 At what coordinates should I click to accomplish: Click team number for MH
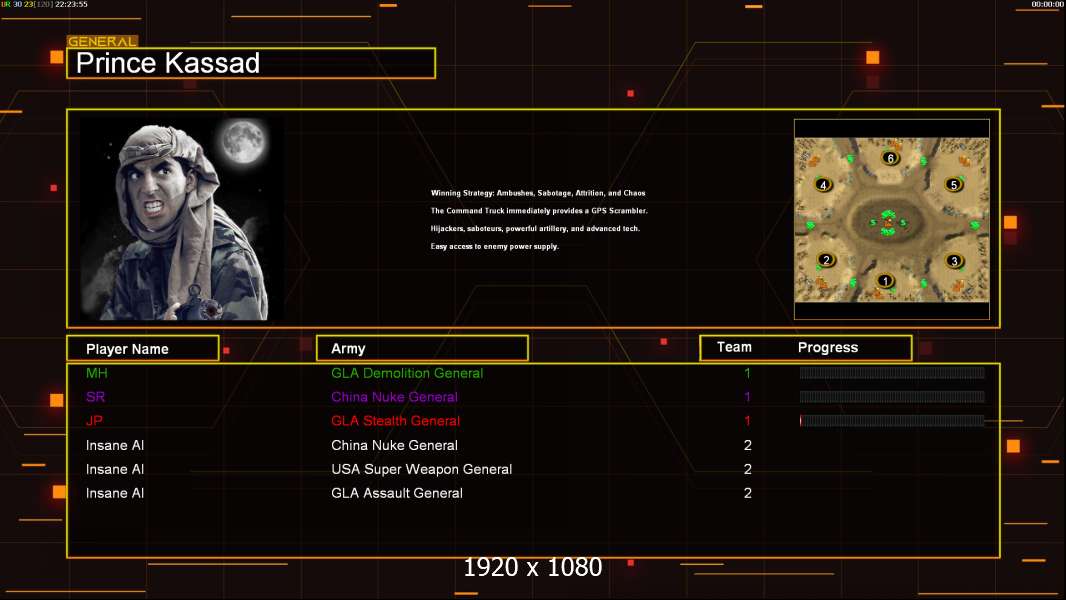click(747, 373)
